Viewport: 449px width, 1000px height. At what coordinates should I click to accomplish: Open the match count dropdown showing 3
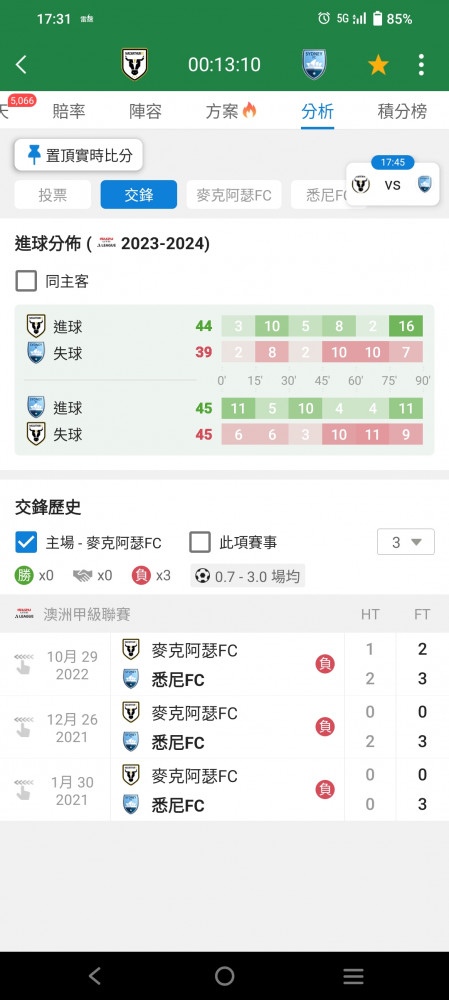(x=406, y=542)
